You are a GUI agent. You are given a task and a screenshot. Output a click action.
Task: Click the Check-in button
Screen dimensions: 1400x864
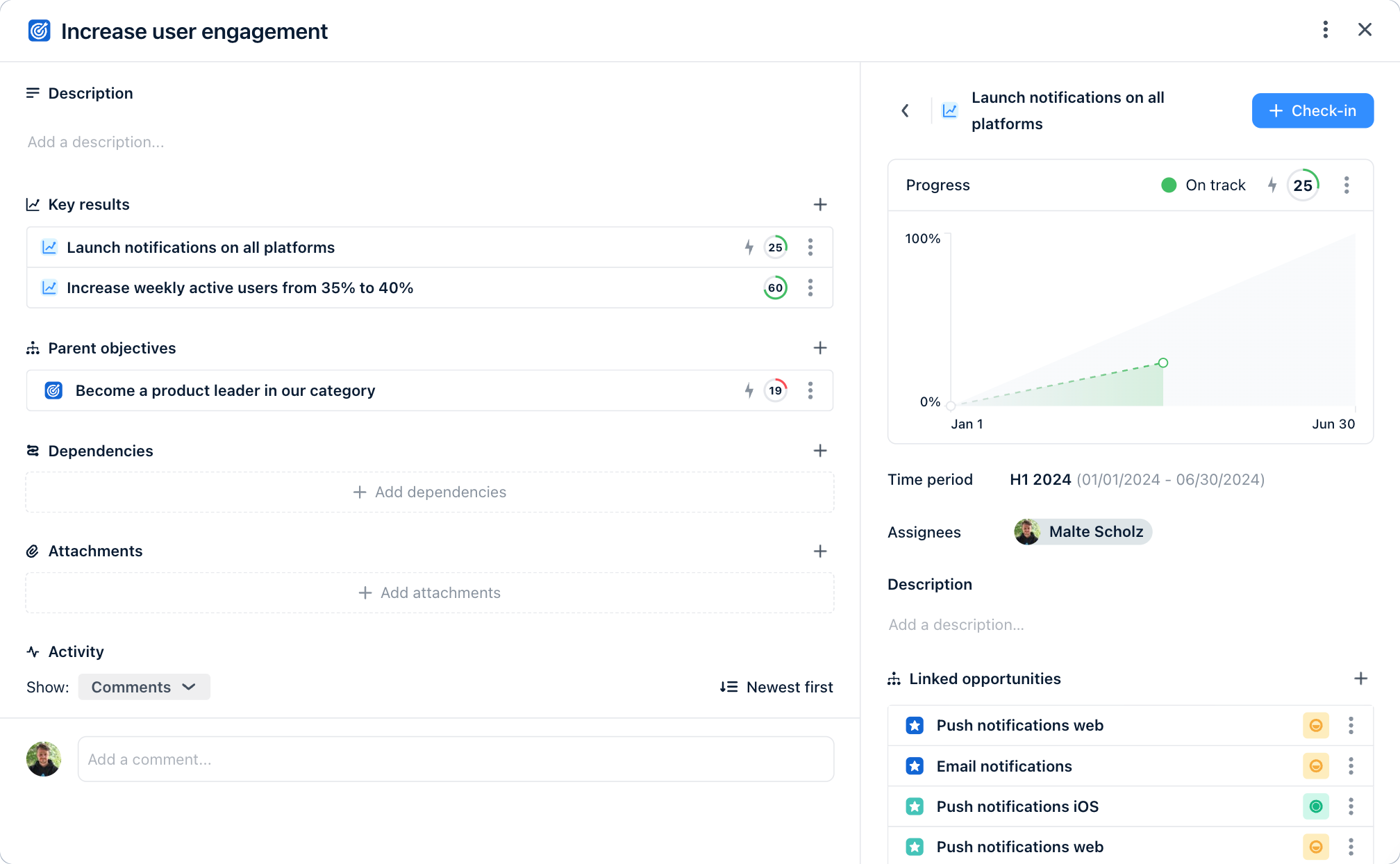[x=1312, y=110]
